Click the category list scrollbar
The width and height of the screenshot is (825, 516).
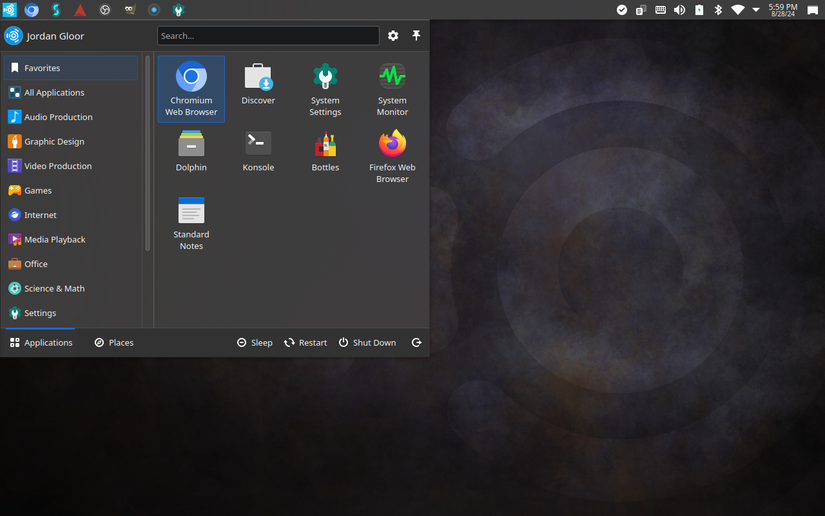pos(147,153)
